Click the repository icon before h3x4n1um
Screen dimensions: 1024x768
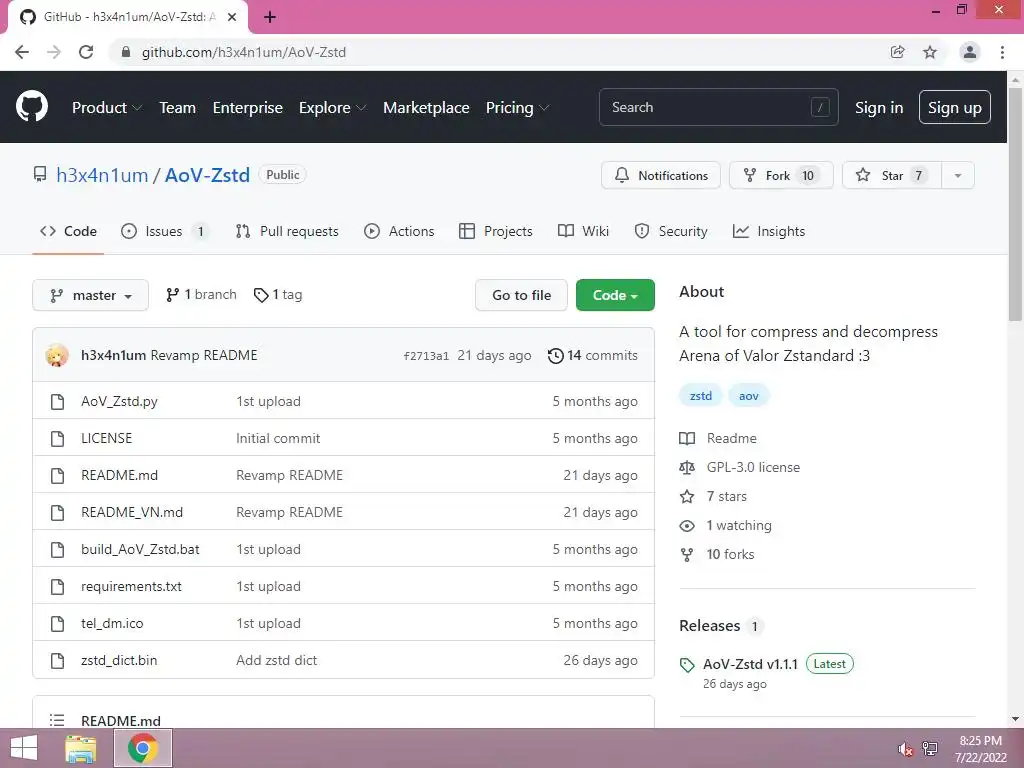click(x=40, y=174)
